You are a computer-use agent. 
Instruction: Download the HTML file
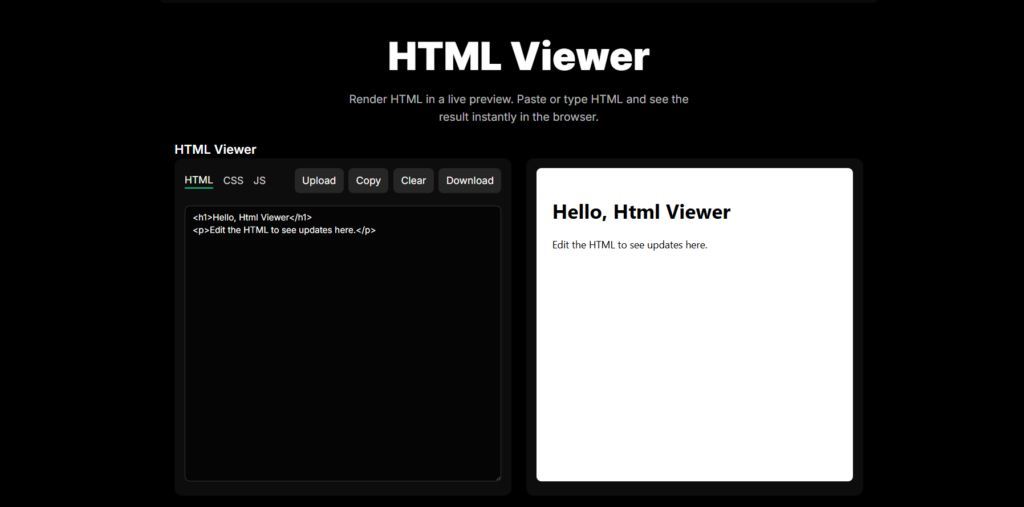click(470, 180)
